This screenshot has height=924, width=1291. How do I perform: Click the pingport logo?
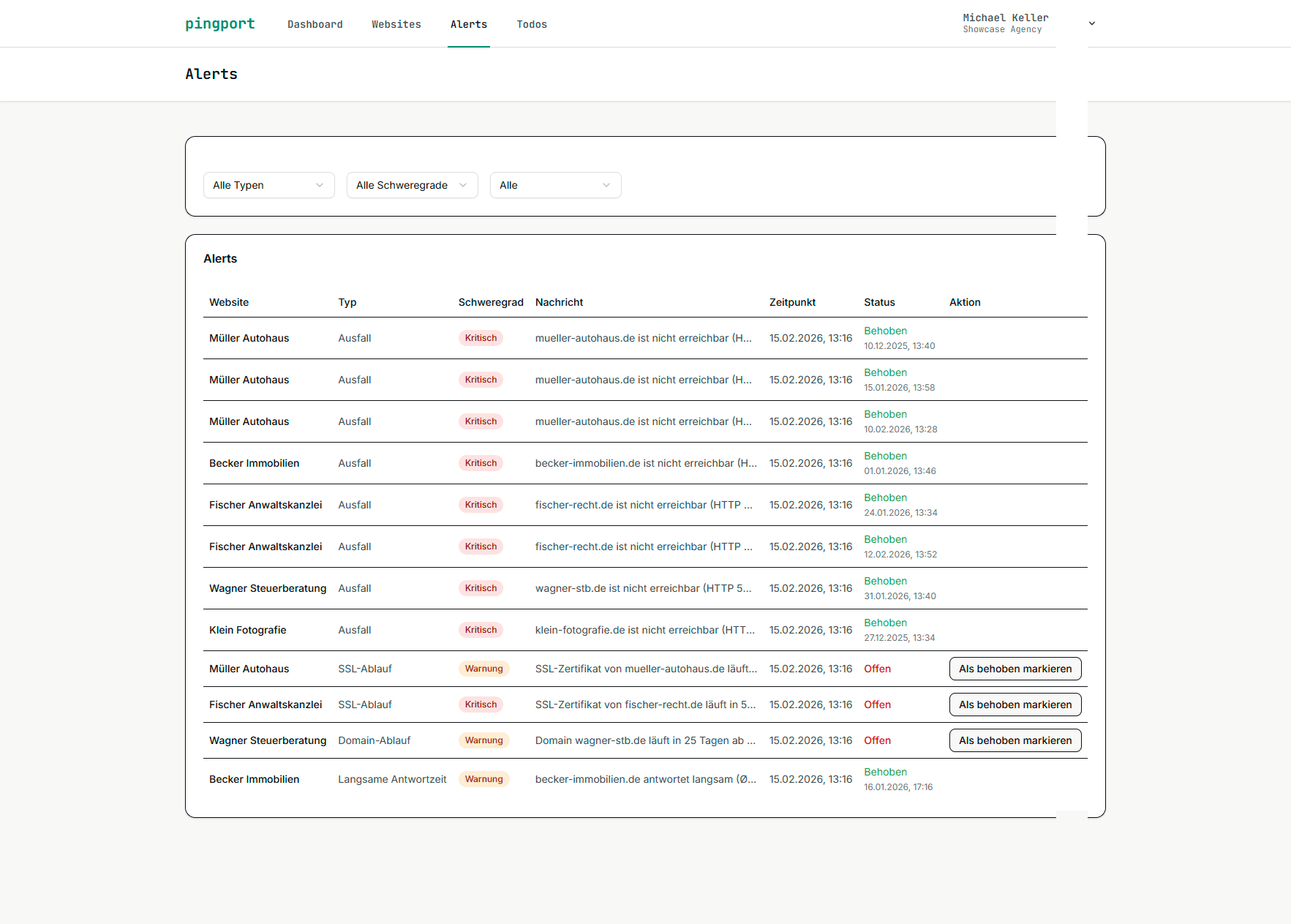tap(219, 23)
